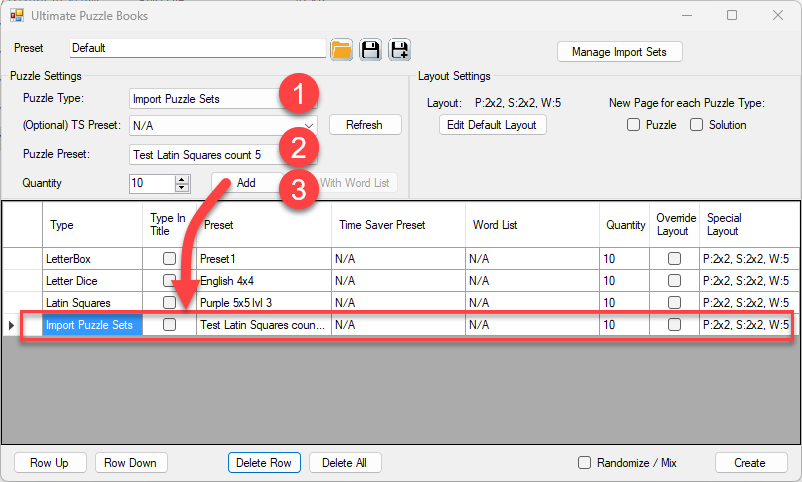
Task: Check Type In Title for LetterBox row
Action: 169,259
